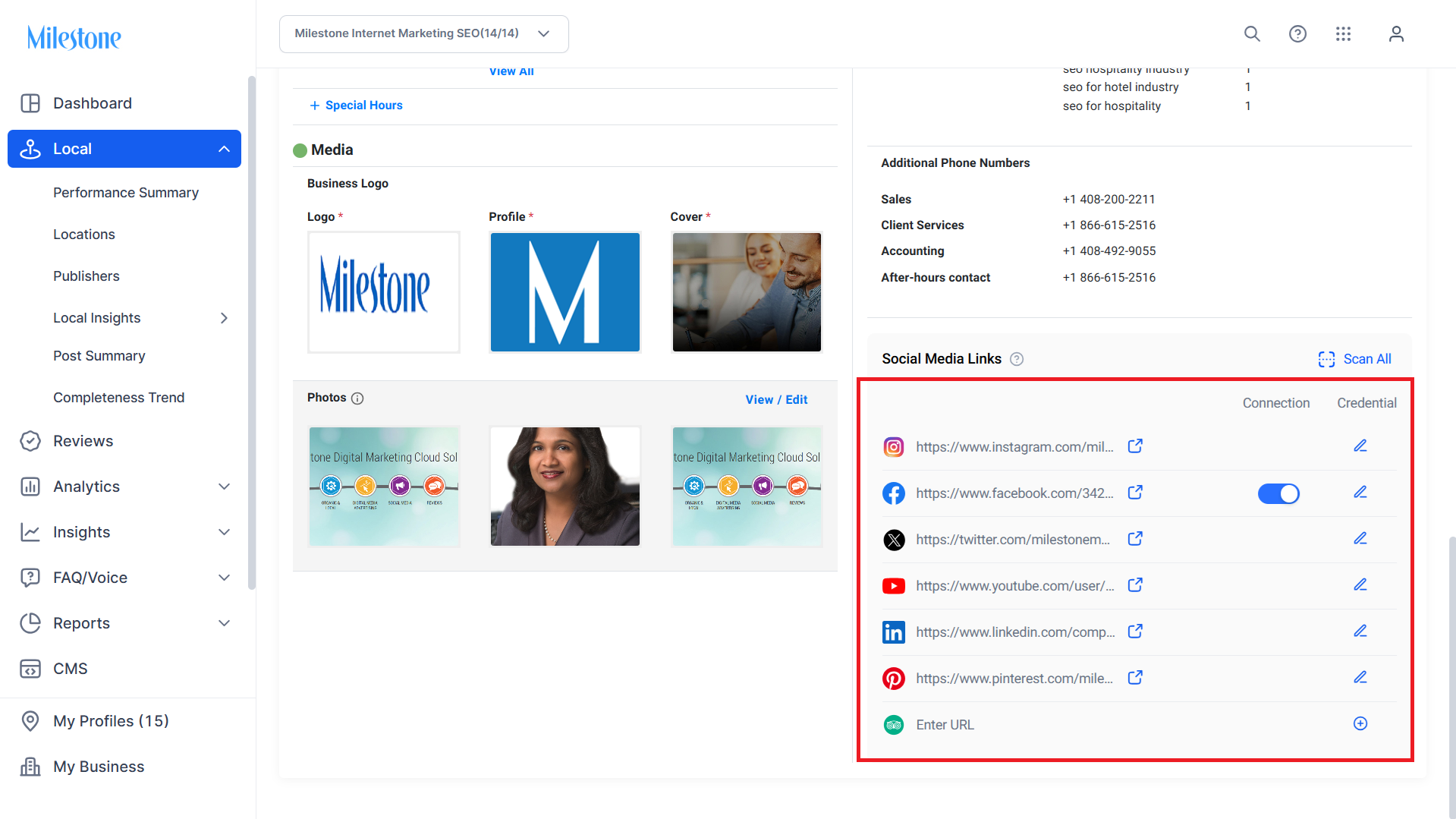1456x819 pixels.
Task: Open Performance Summary
Action: [x=126, y=193]
